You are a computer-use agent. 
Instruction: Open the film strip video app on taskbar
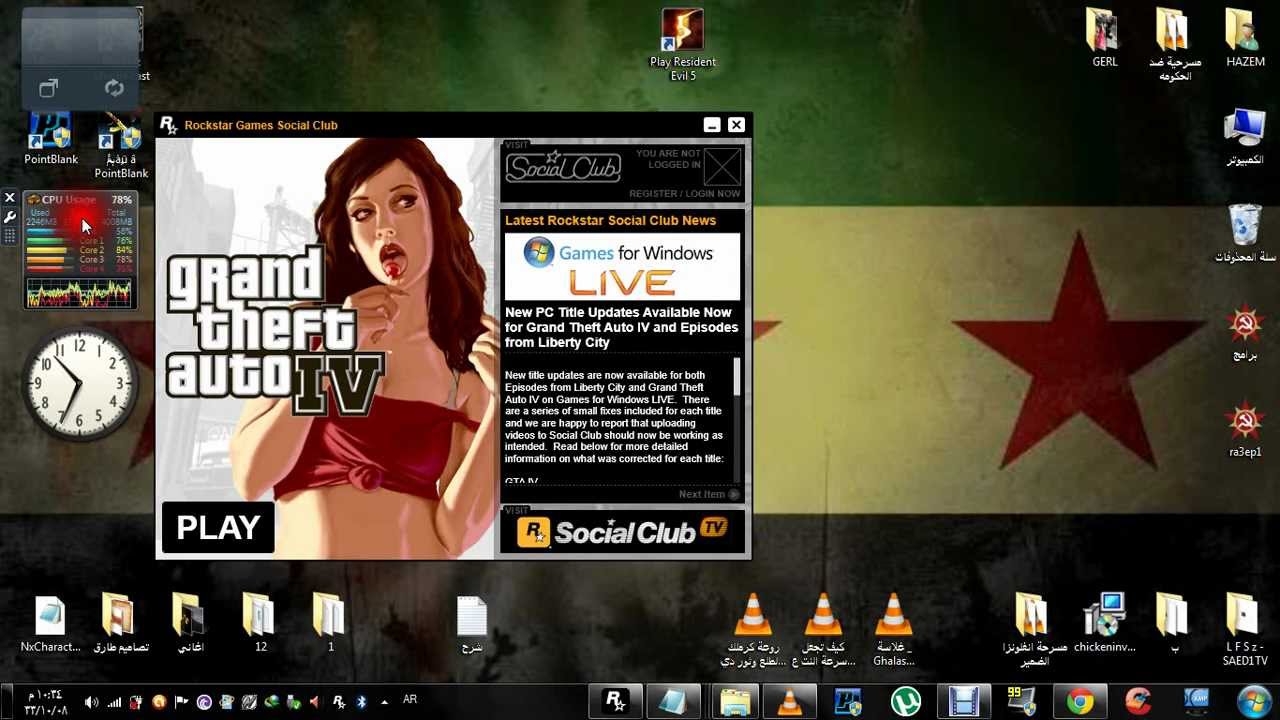point(964,702)
